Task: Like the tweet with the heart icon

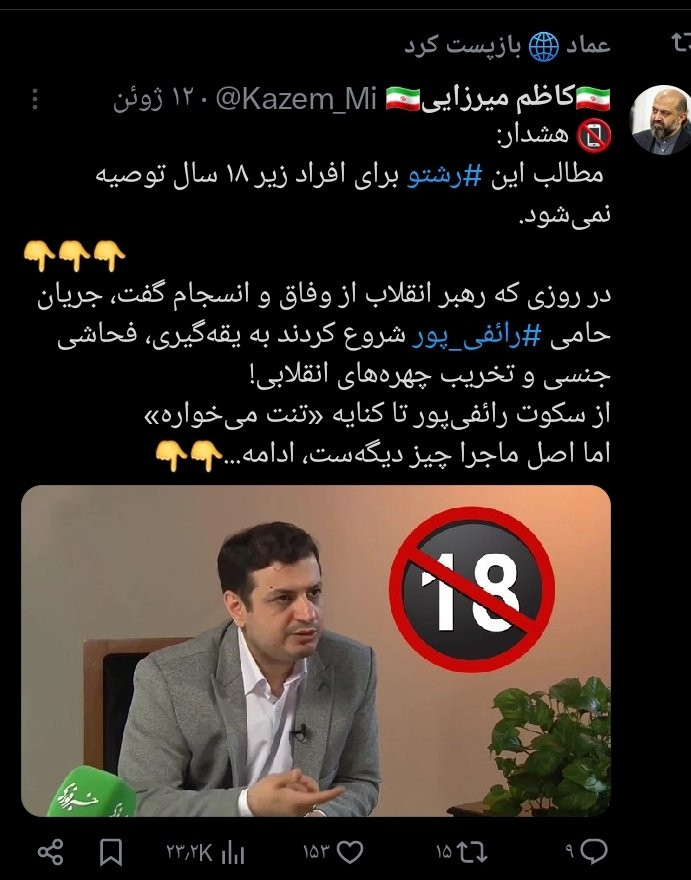Action: coord(349,852)
